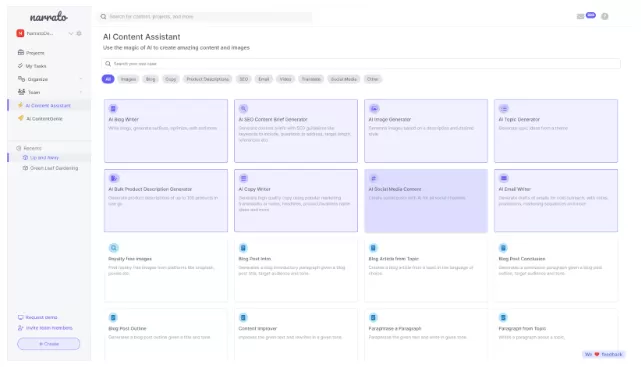Click the Projects icon in sidebar
The width and height of the screenshot is (641, 367).
pyautogui.click(x=21, y=52)
